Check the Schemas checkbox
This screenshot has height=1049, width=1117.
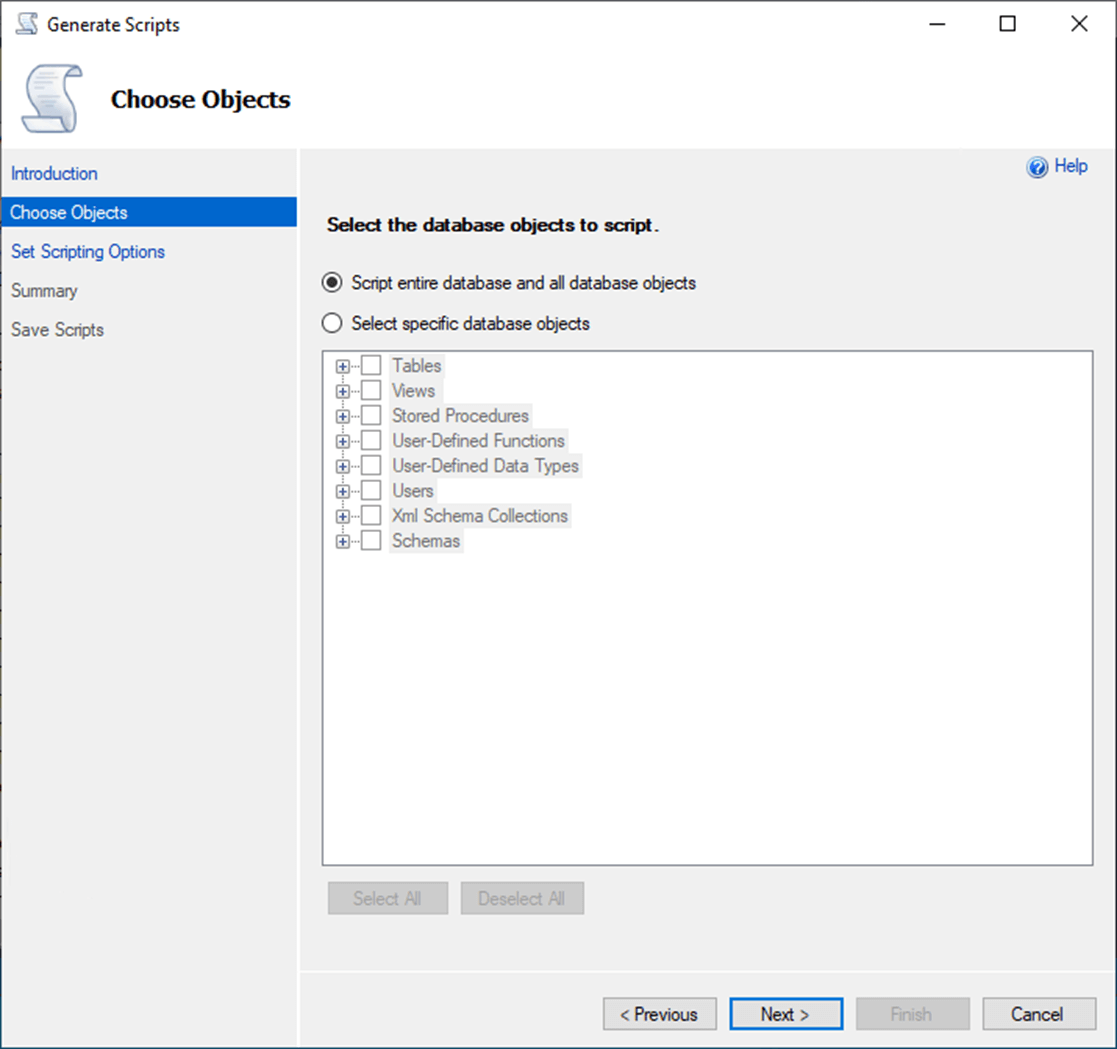371,541
